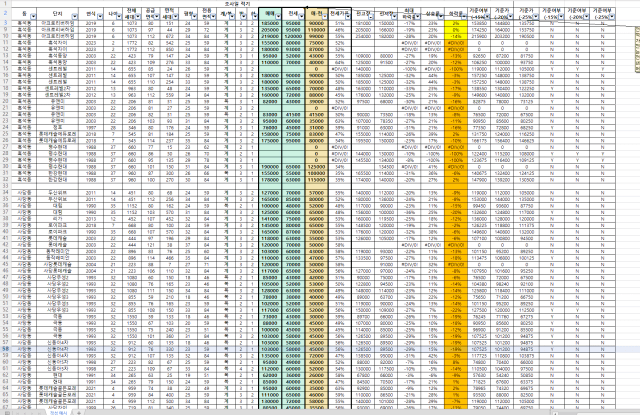Select the 단지 header cell
This screenshot has width=640, height=415.
pos(57,13)
